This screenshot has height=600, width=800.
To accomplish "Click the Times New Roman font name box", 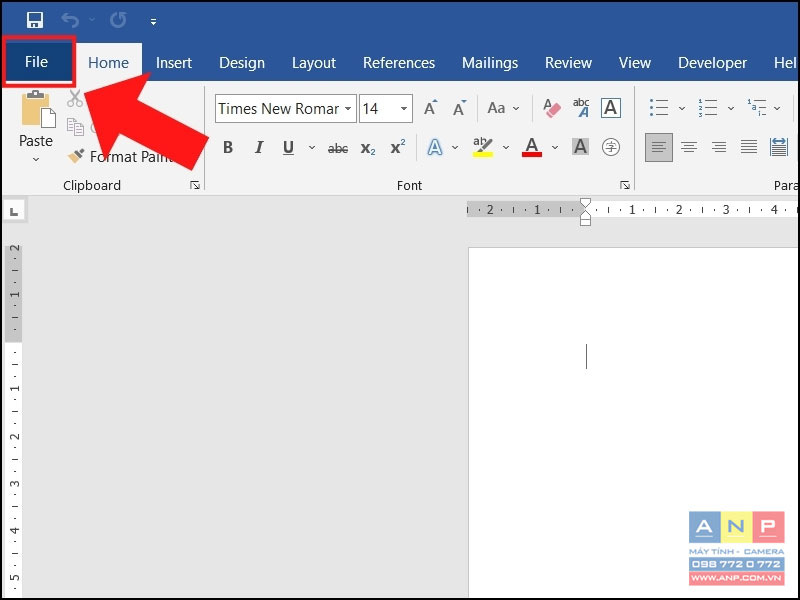I will click(279, 109).
